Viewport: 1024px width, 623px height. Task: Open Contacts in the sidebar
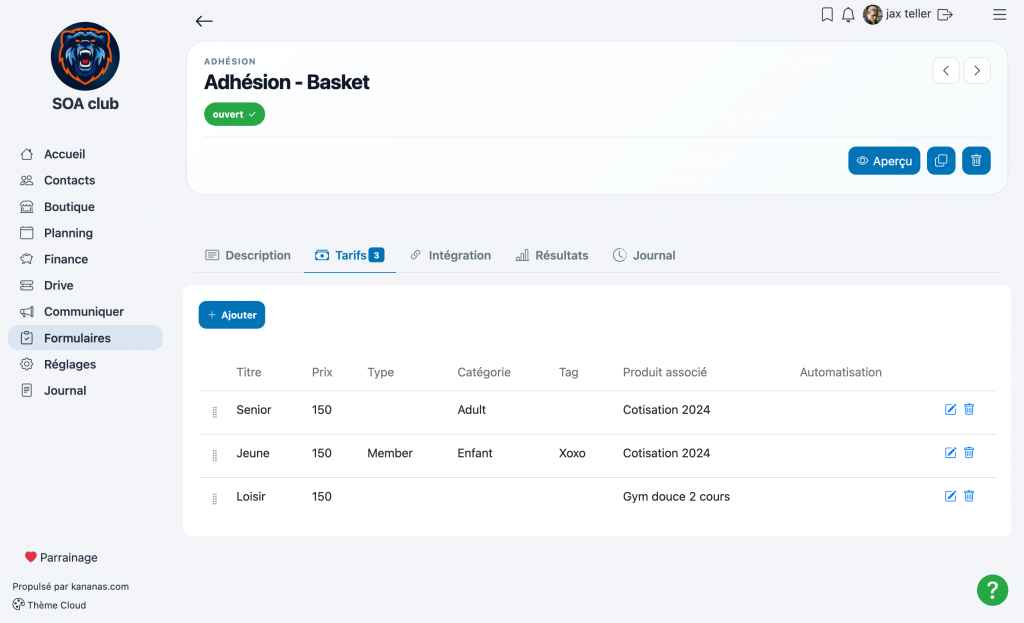[85, 180]
